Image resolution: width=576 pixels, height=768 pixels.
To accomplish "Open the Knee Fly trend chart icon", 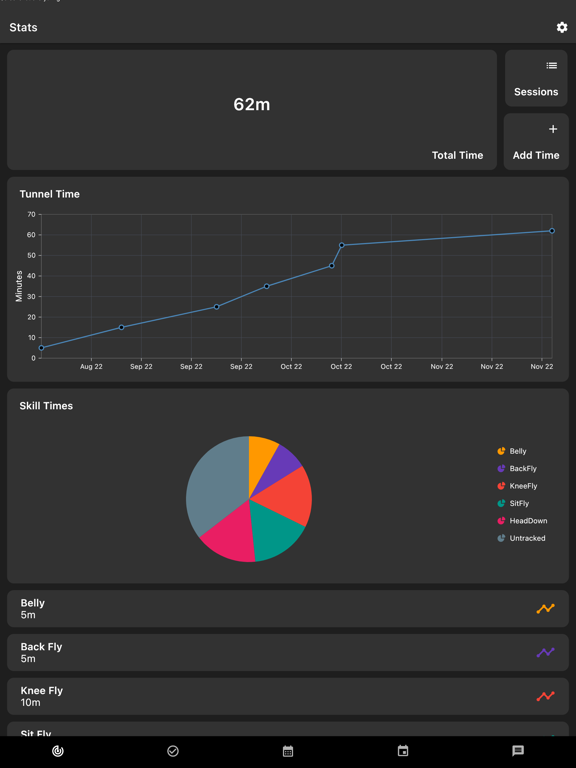I will coord(545,696).
